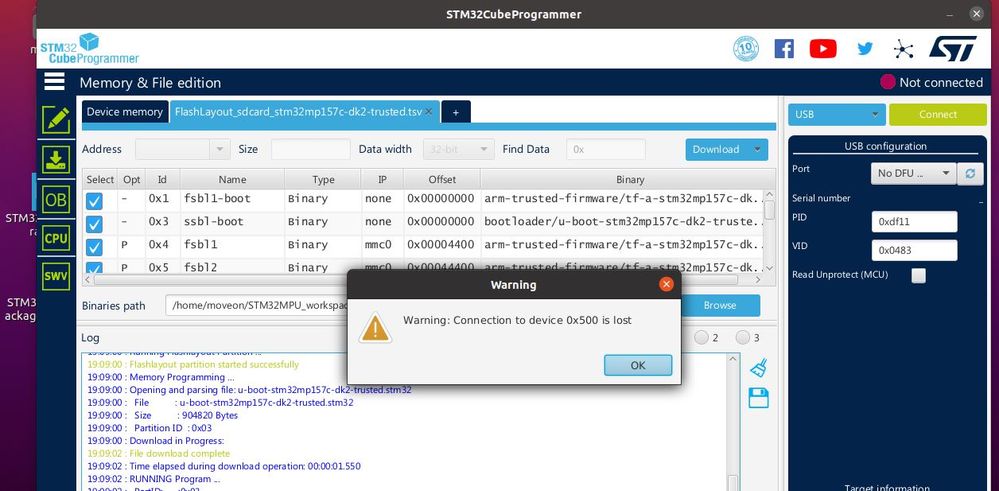
Task: Click the IP column header
Action: point(382,180)
